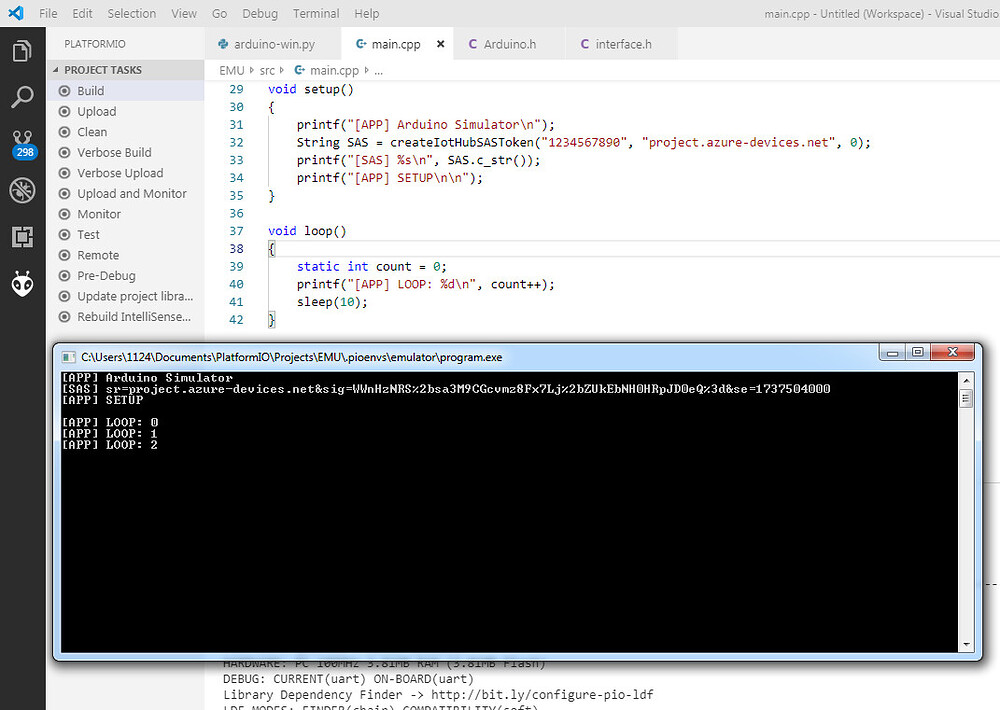Open the Search view
Screen dimensions: 1000x710
pyautogui.click(x=23, y=97)
